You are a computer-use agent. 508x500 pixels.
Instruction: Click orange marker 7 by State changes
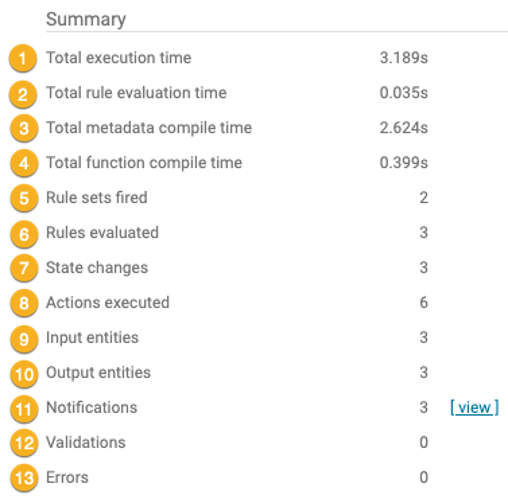point(24,268)
